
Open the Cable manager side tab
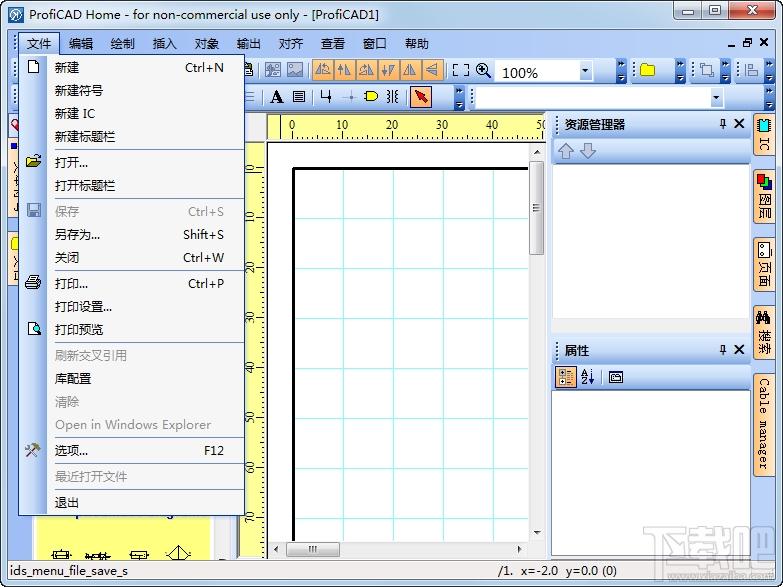tap(764, 425)
